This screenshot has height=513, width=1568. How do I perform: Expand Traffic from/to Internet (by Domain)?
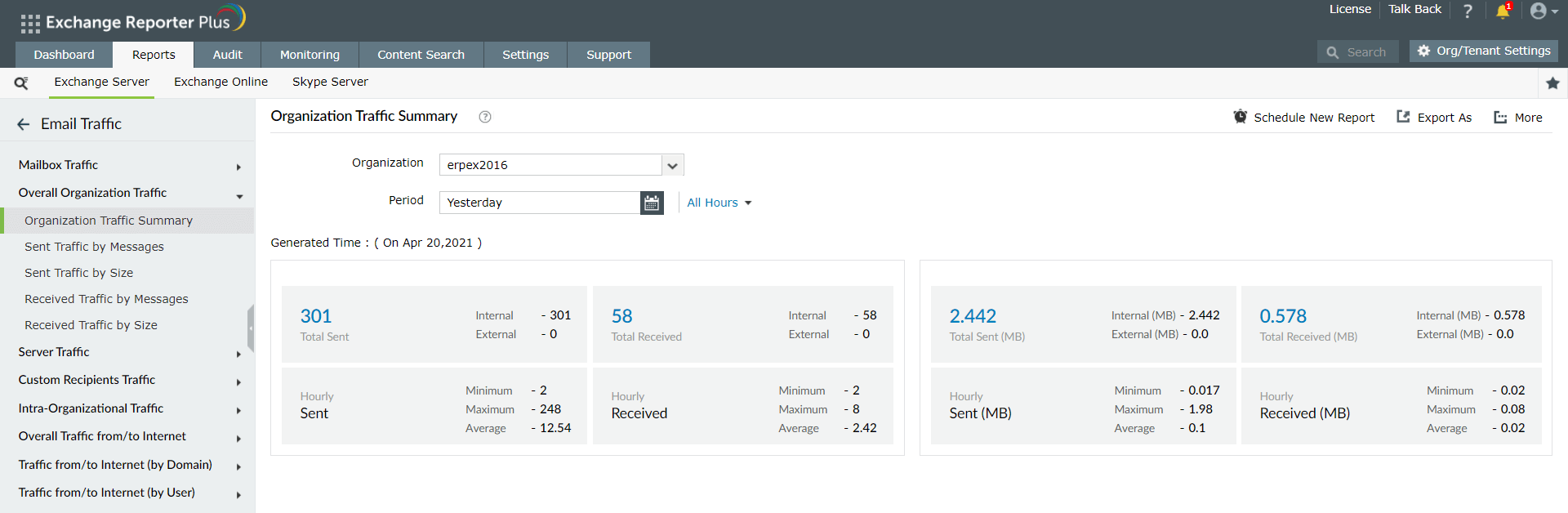pos(238,467)
